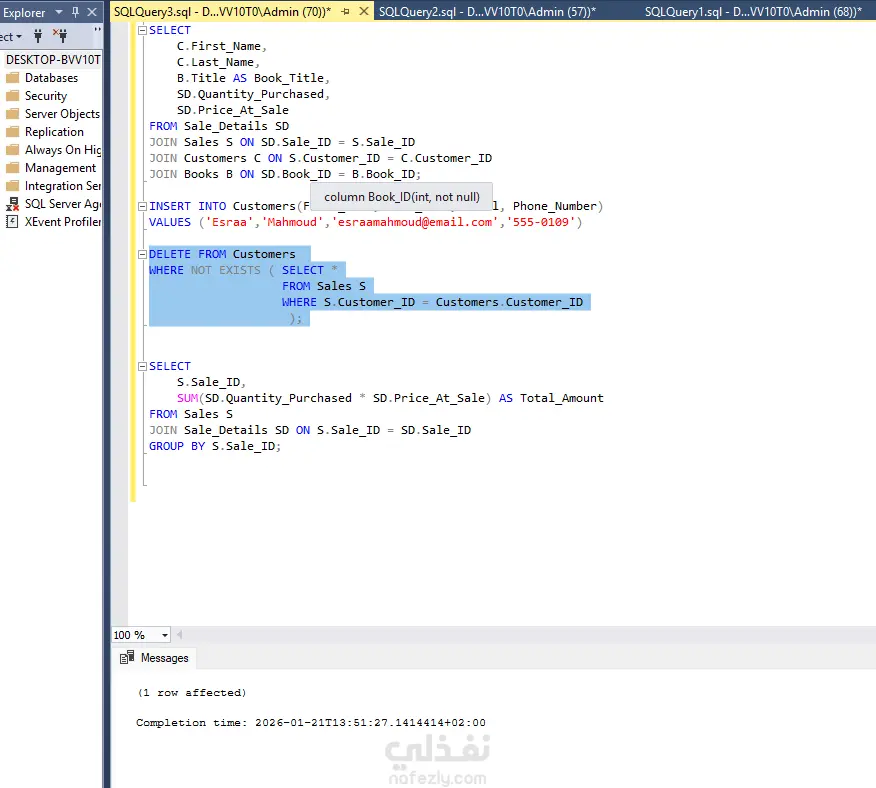Select the Server Objects tree label
Screen dimensions: 876x788
pos(62,113)
